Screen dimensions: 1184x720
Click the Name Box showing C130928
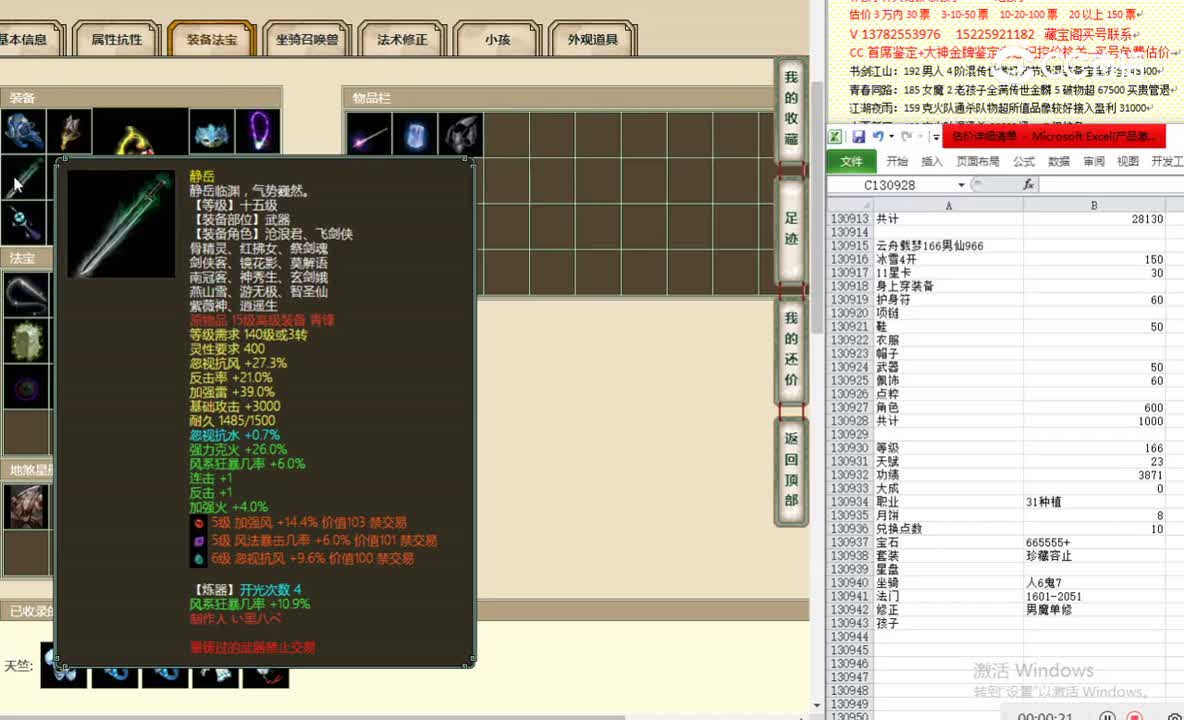pyautogui.click(x=891, y=185)
